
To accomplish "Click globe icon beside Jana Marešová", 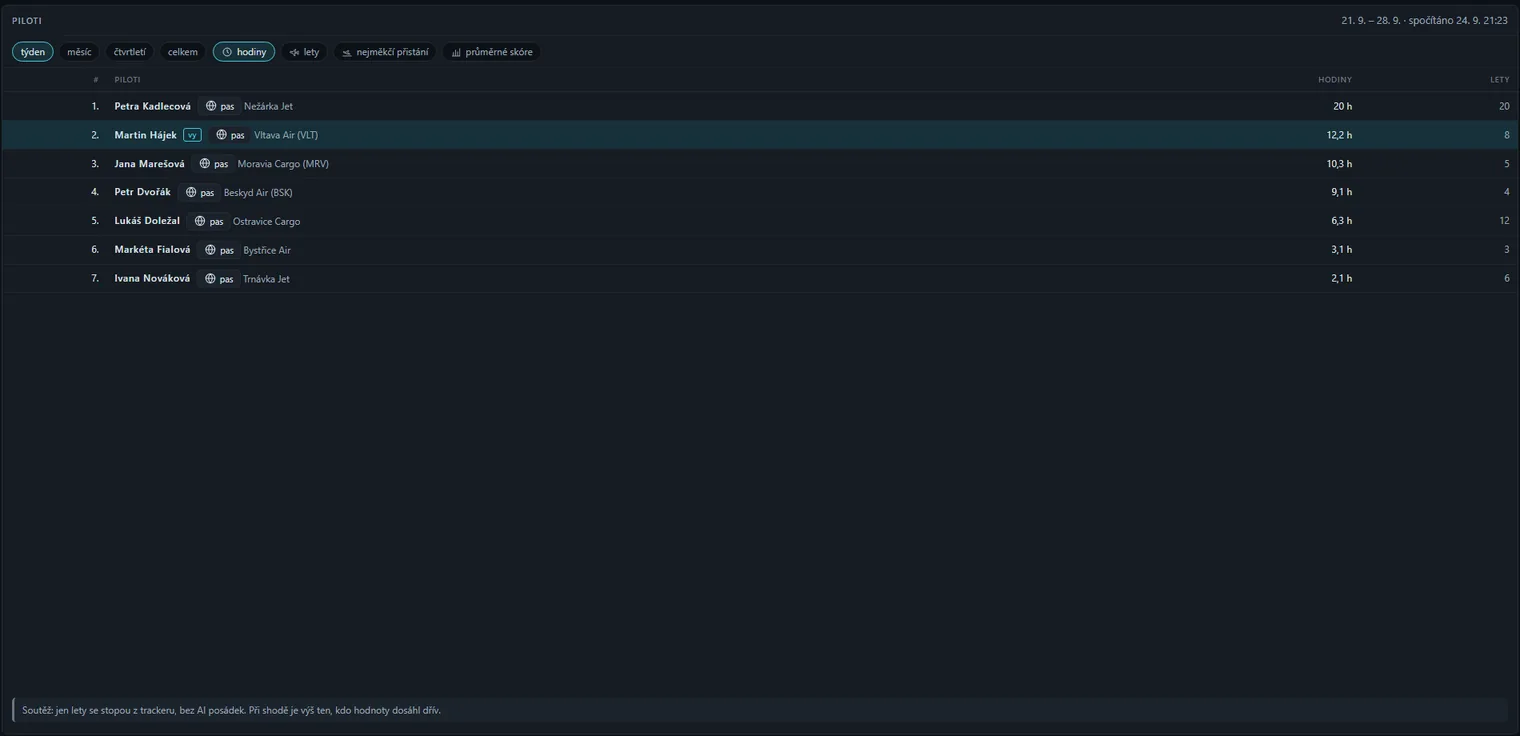I will click(205, 164).
